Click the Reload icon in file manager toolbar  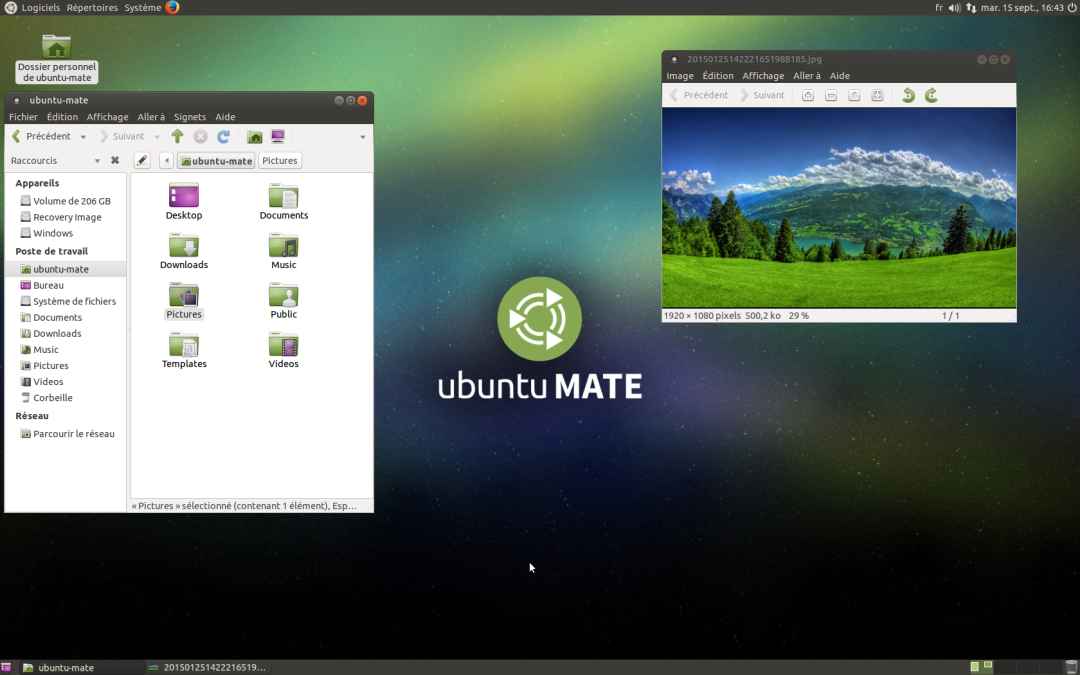click(223, 137)
